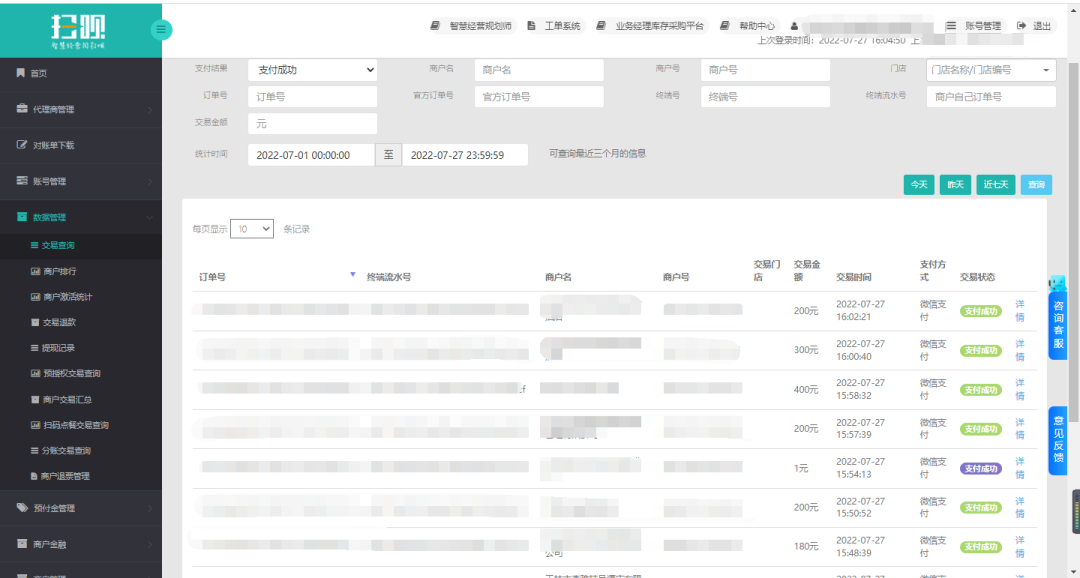Screen dimensions: 1080x578
Task: Focus the 终端号 input field
Action: (766, 97)
